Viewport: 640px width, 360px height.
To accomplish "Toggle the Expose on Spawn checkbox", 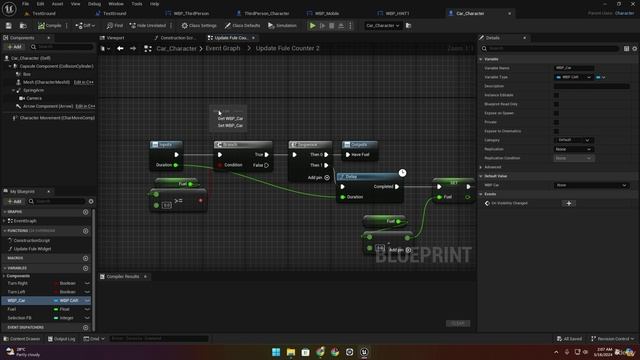I will [x=556, y=113].
